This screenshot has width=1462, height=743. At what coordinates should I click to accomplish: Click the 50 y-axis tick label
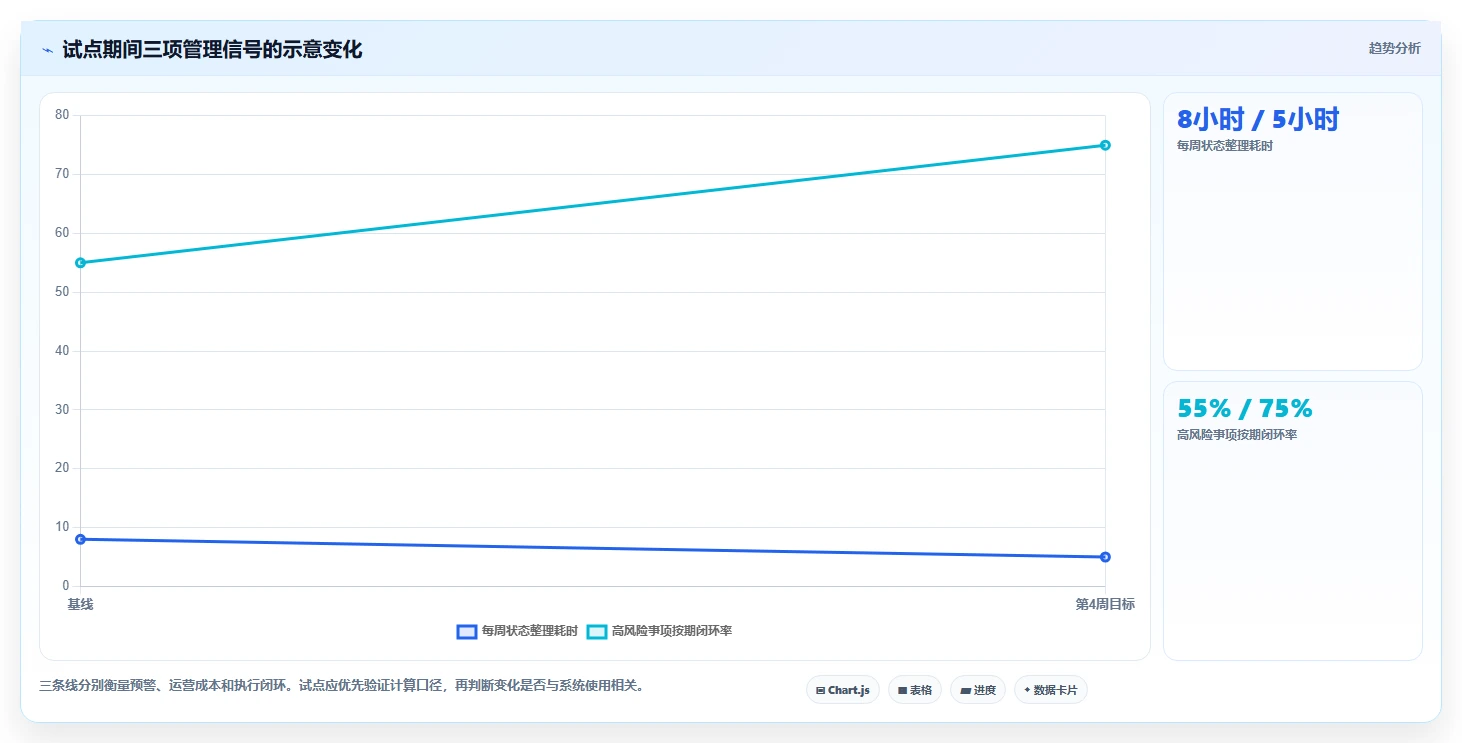coord(62,292)
